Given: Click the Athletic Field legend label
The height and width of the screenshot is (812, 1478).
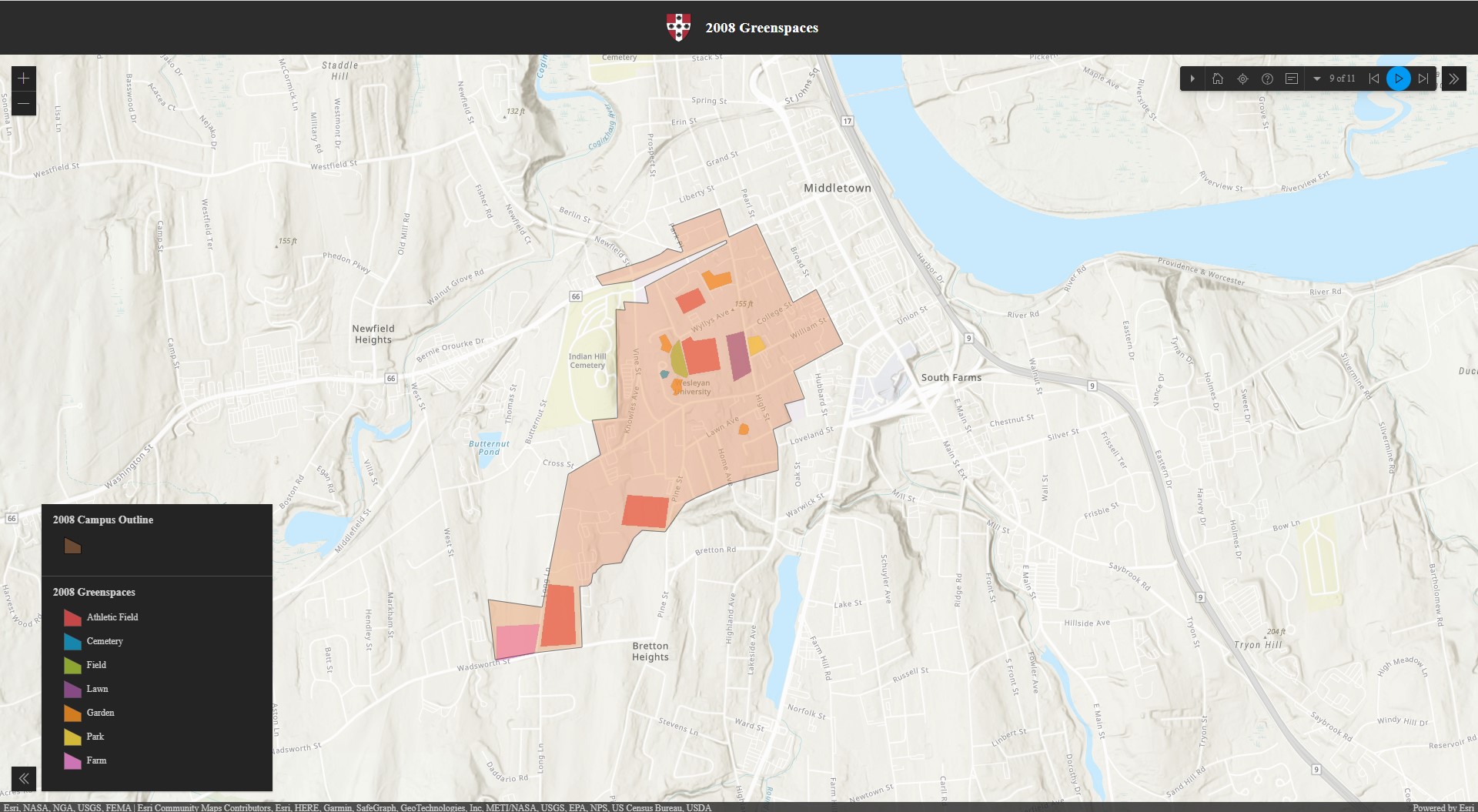Looking at the screenshot, I should pyautogui.click(x=112, y=617).
